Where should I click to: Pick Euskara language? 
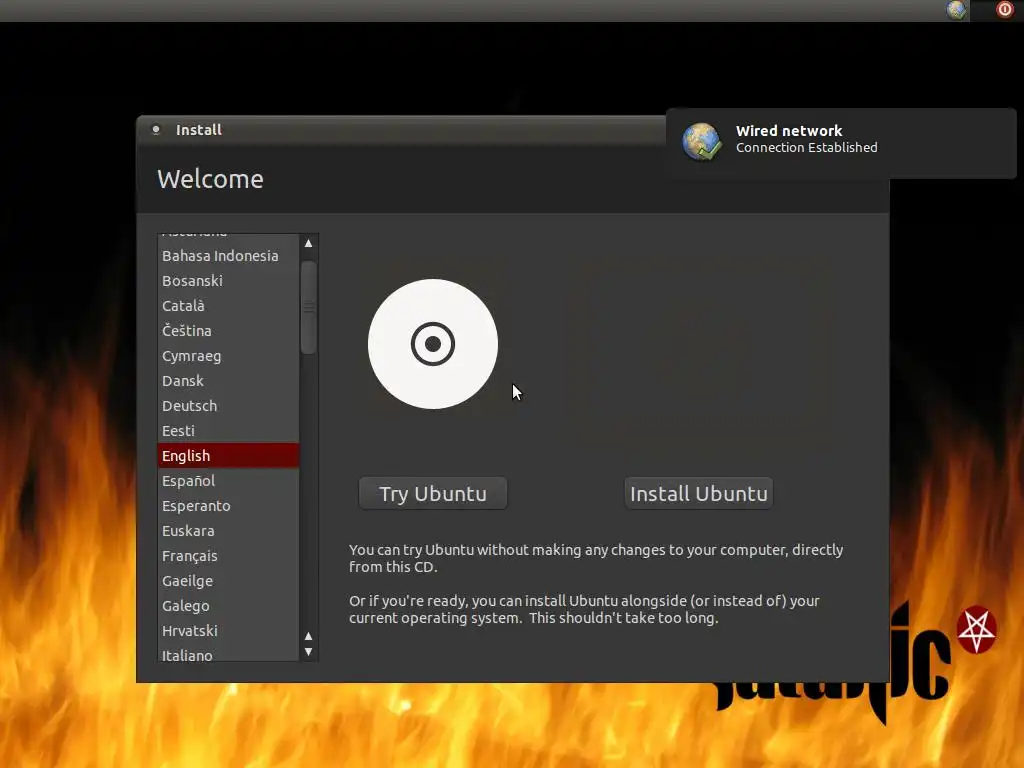point(228,531)
